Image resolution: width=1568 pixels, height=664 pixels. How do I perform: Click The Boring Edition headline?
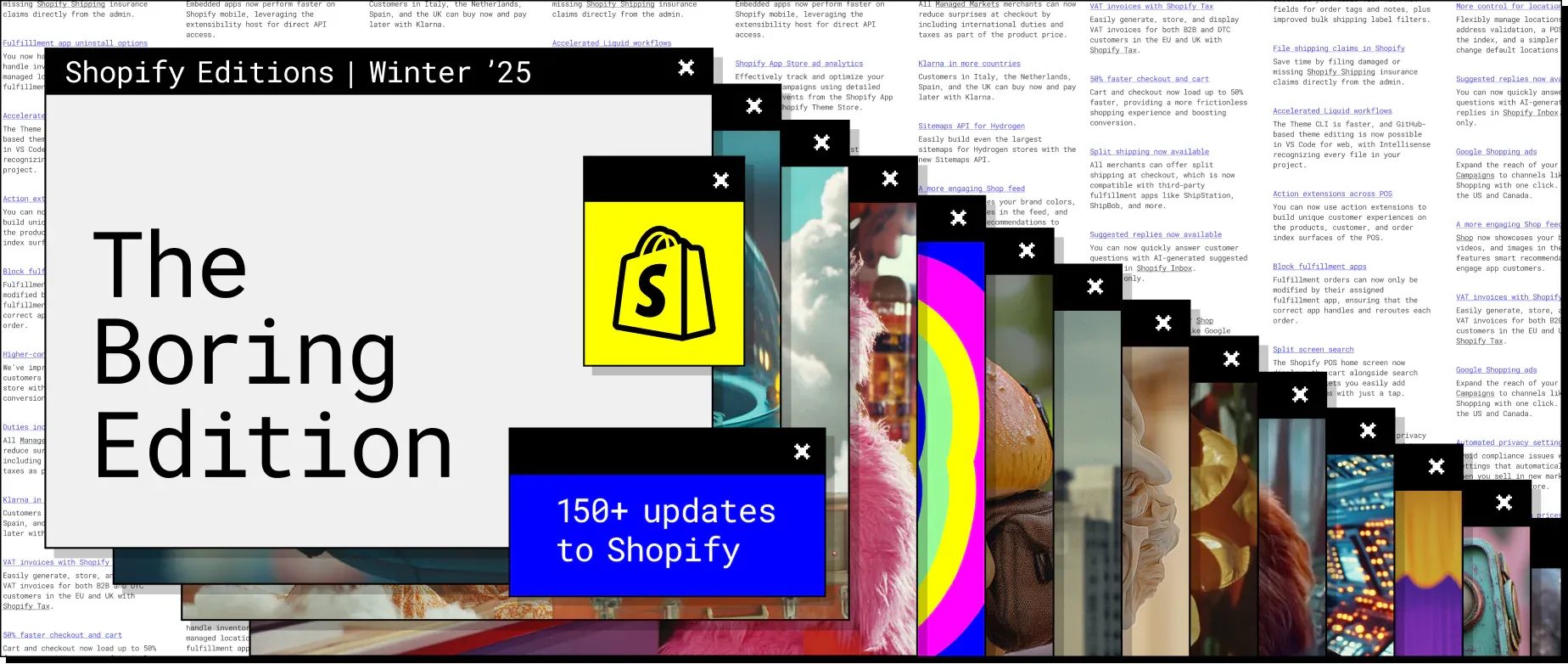272,357
